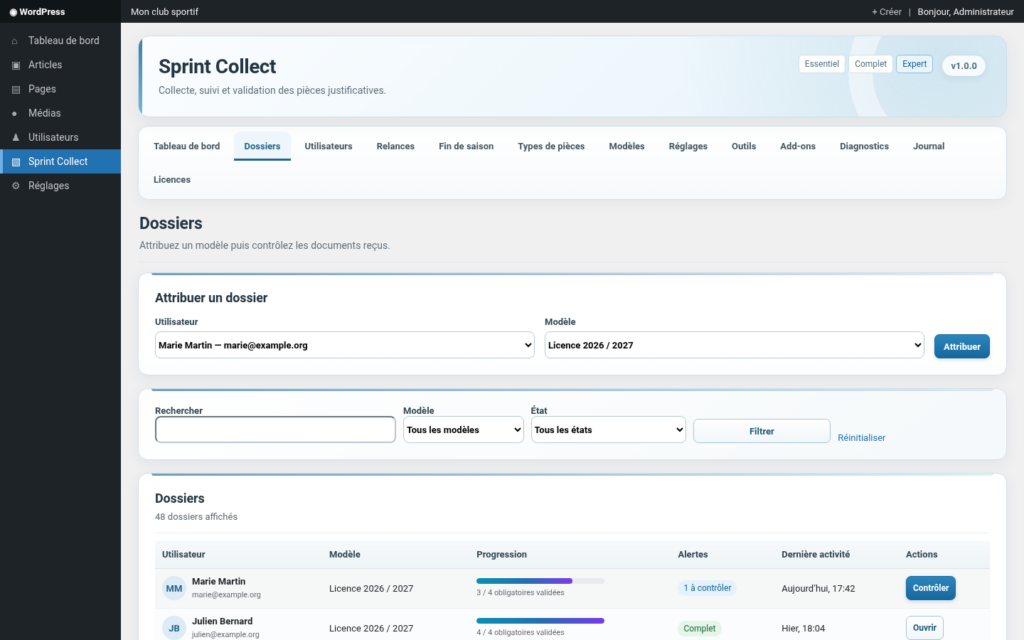Open the Add-ons tab
Image resolution: width=1024 pixels, height=640 pixels.
pyautogui.click(x=797, y=146)
